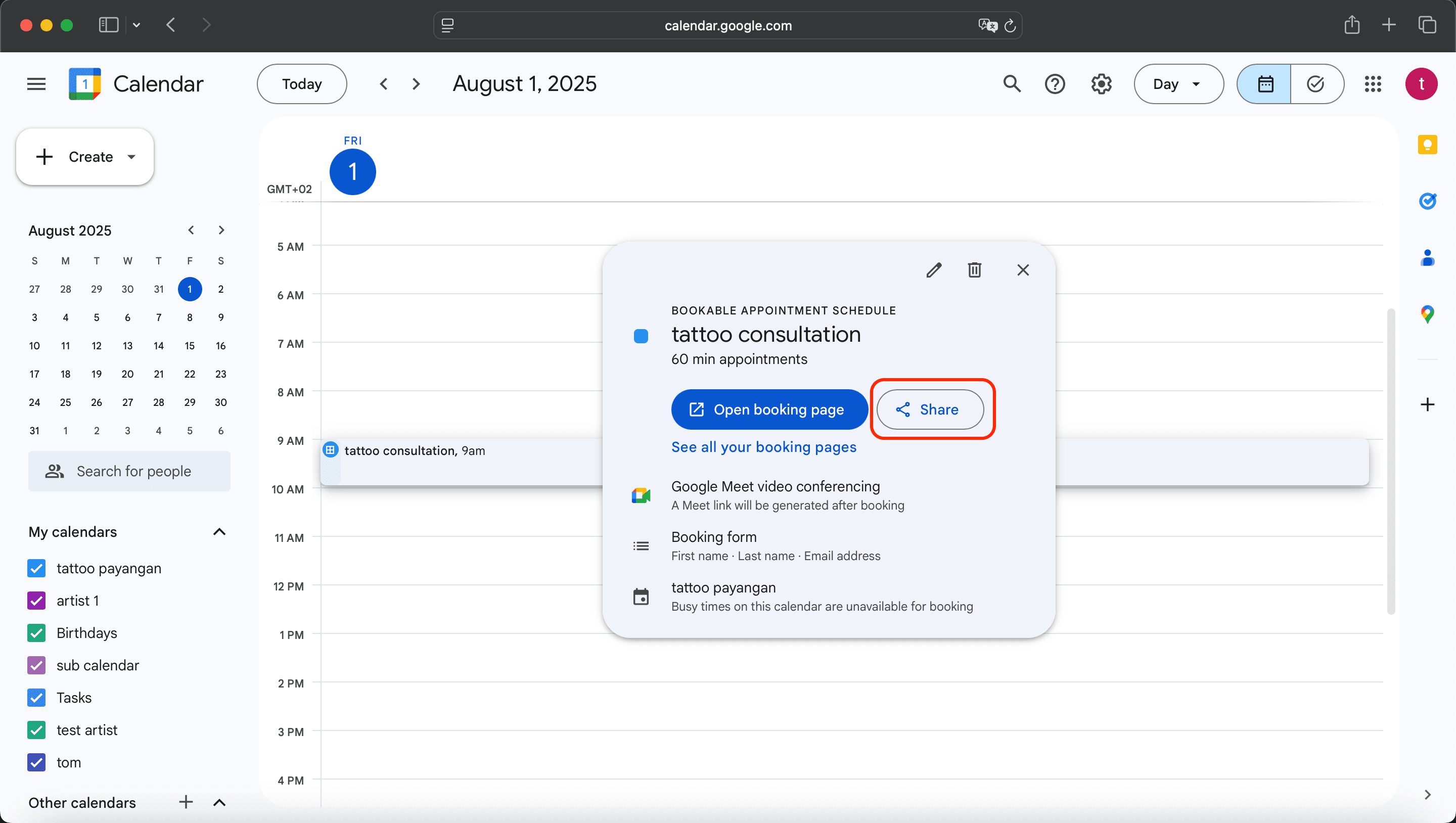Switch to the Tasks view tab
Viewport: 1456px width, 823px height.
click(x=1316, y=84)
